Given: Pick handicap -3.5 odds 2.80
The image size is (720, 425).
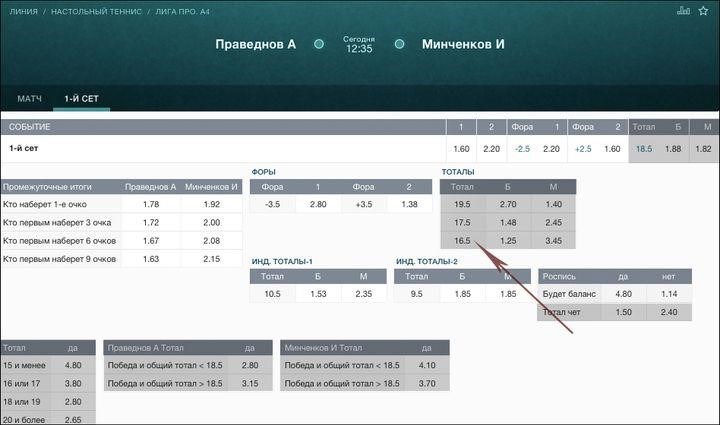Looking at the screenshot, I should pyautogui.click(x=318, y=204).
